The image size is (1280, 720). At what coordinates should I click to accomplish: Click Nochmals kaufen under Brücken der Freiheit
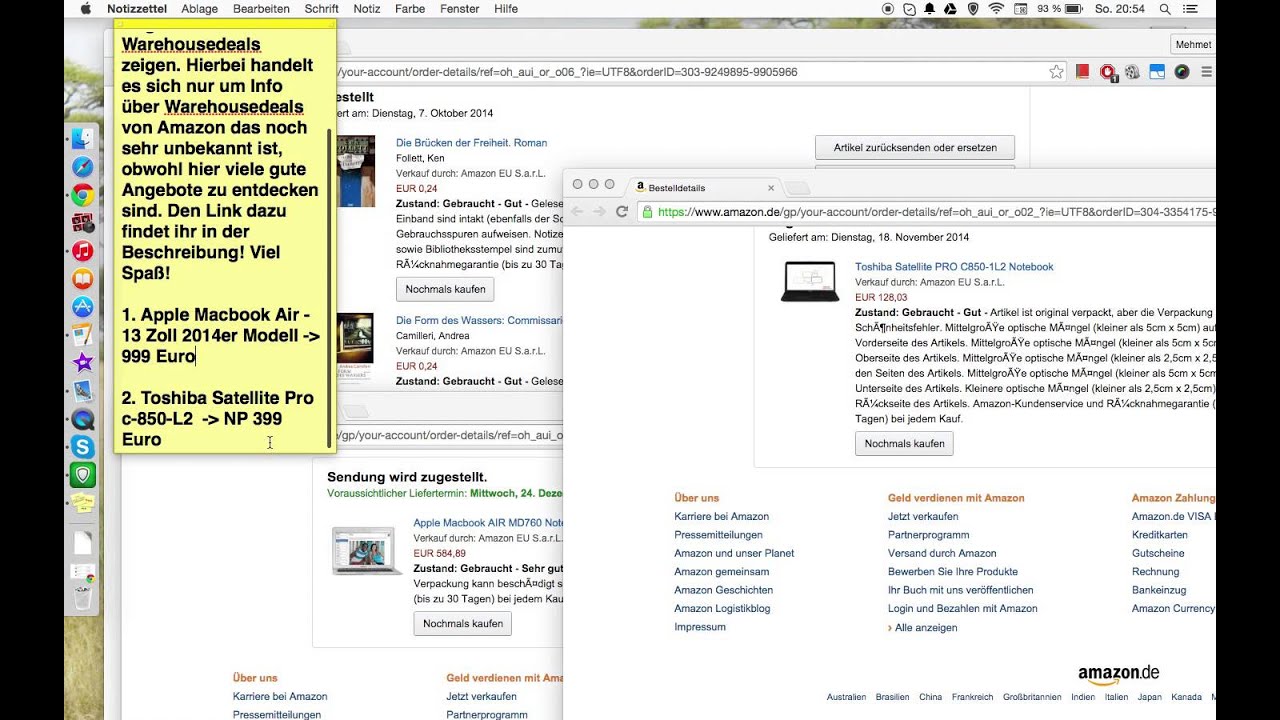tap(445, 289)
